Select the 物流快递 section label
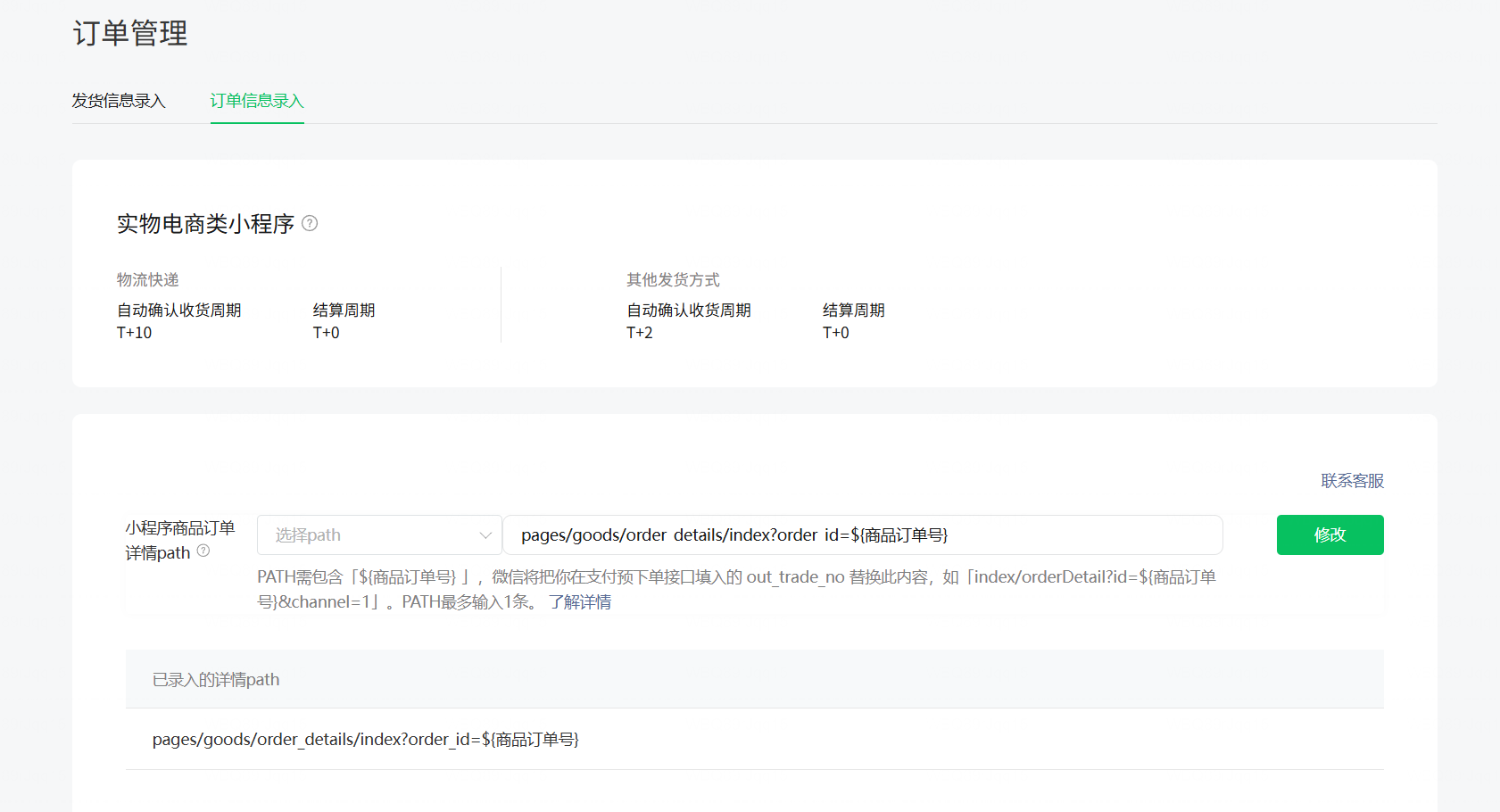Screen dimensions: 1500x812 (148, 280)
